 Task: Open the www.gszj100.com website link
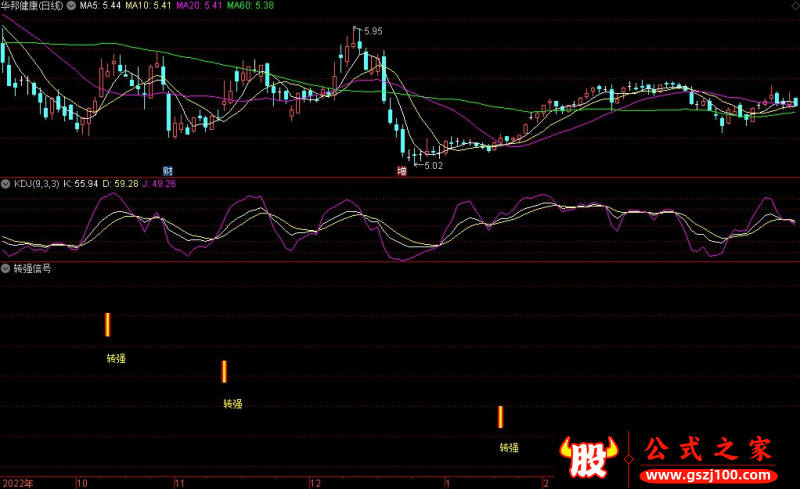[709, 474]
